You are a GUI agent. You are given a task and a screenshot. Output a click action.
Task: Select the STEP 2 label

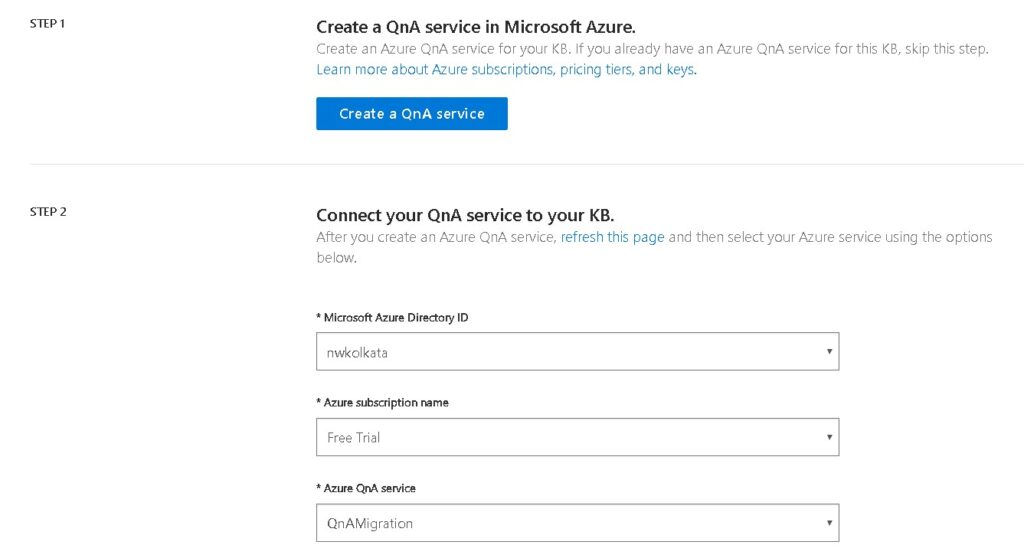[48, 212]
